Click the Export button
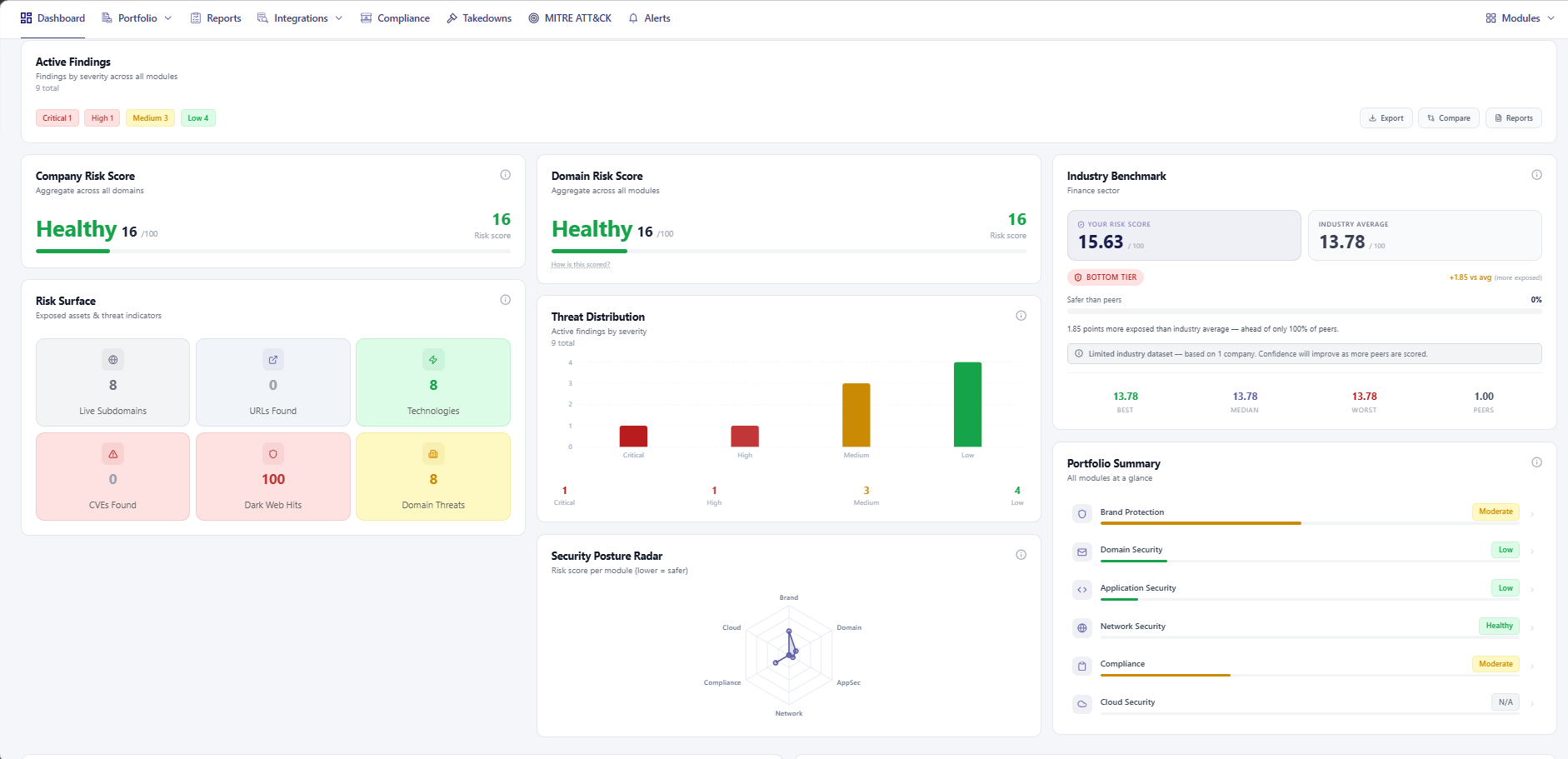1568x759 pixels. [1386, 118]
